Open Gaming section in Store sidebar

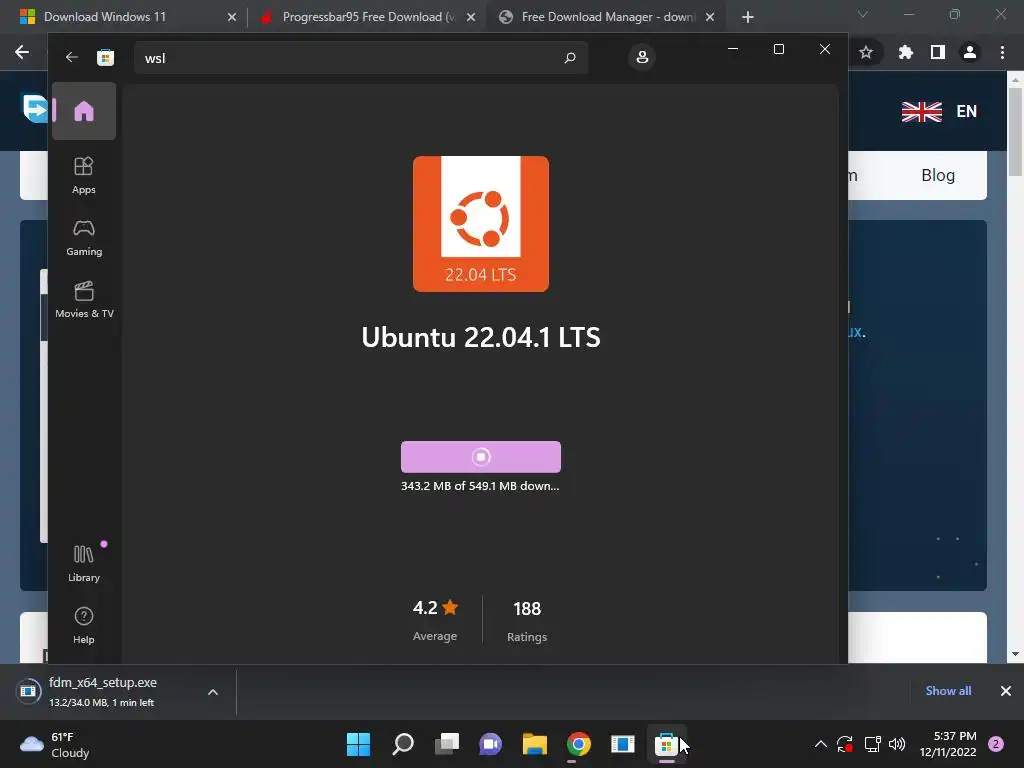(x=84, y=238)
